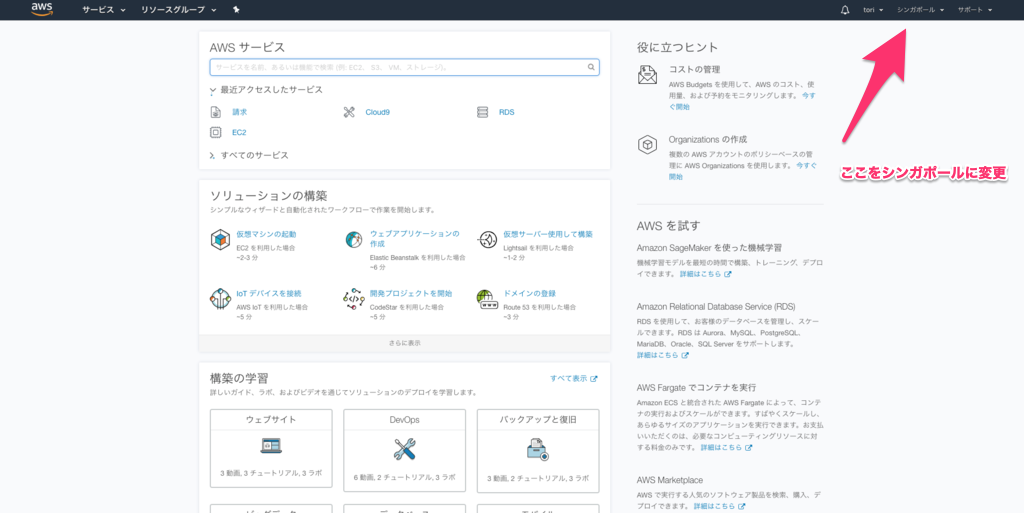Open the tori account dropdown

(873, 10)
